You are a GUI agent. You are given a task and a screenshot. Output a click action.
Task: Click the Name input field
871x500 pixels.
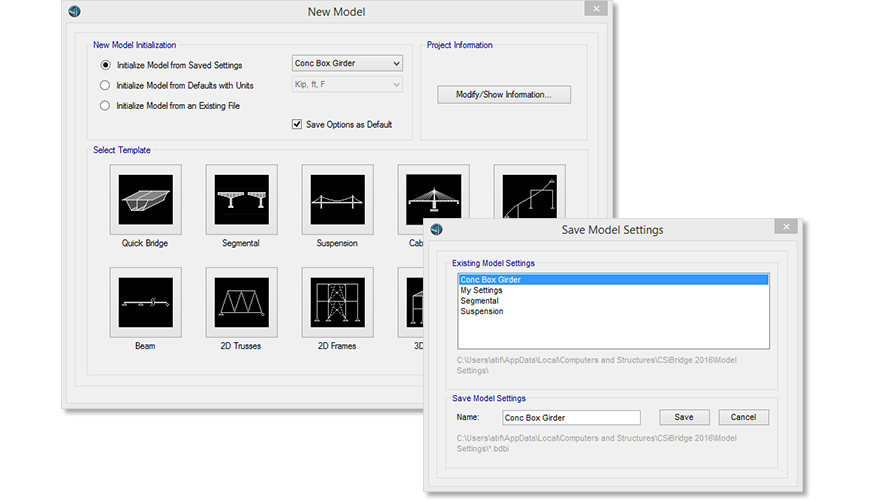click(x=570, y=418)
